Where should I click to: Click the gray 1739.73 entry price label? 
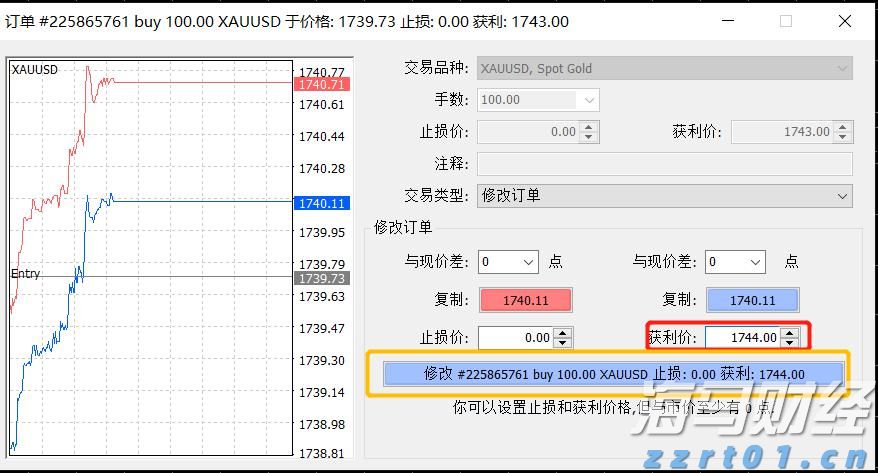(322, 278)
